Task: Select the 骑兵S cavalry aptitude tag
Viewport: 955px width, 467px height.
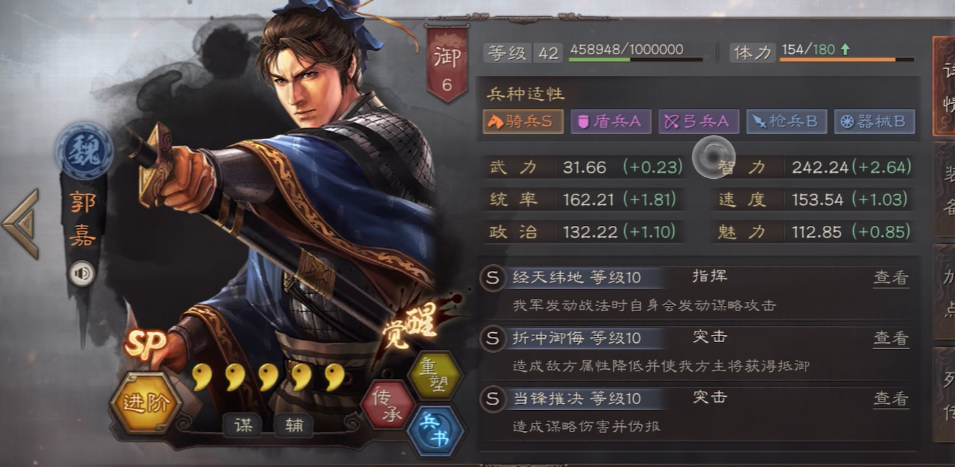Action: click(x=523, y=121)
